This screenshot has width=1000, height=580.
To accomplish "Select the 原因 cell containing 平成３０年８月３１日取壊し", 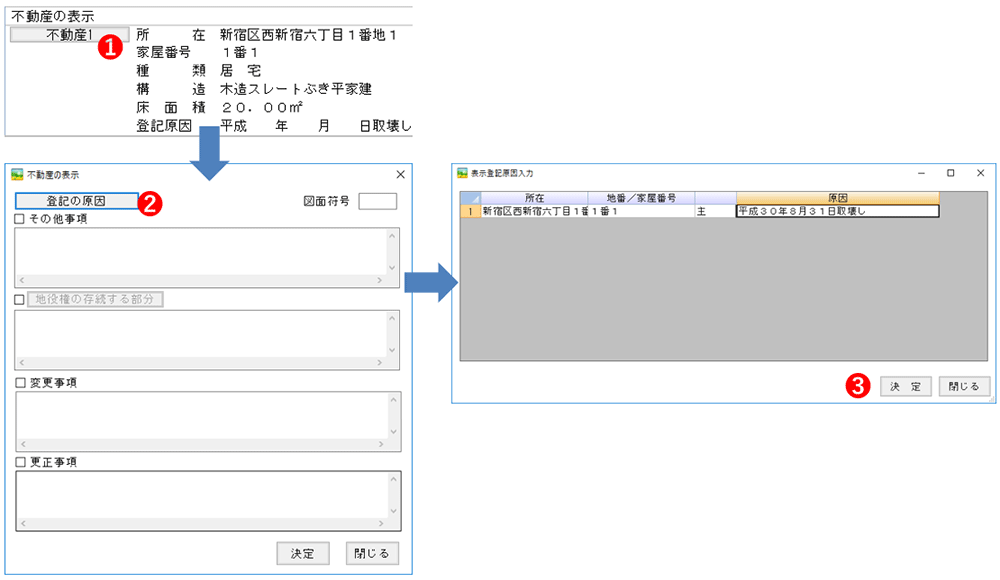I will click(837, 211).
